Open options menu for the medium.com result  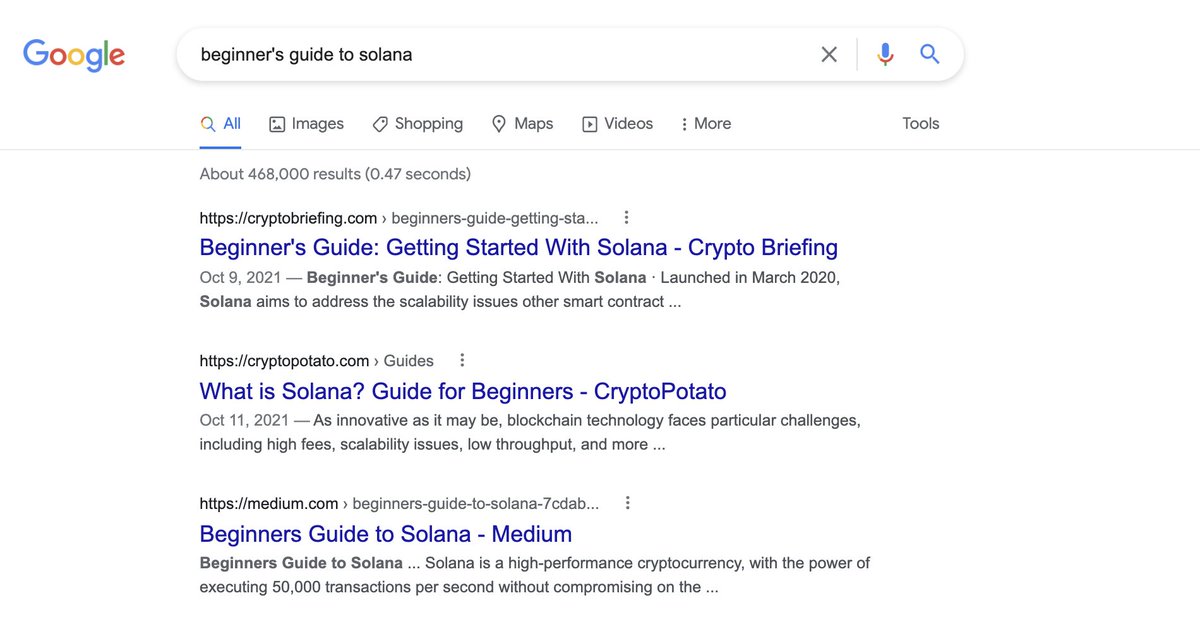point(627,503)
